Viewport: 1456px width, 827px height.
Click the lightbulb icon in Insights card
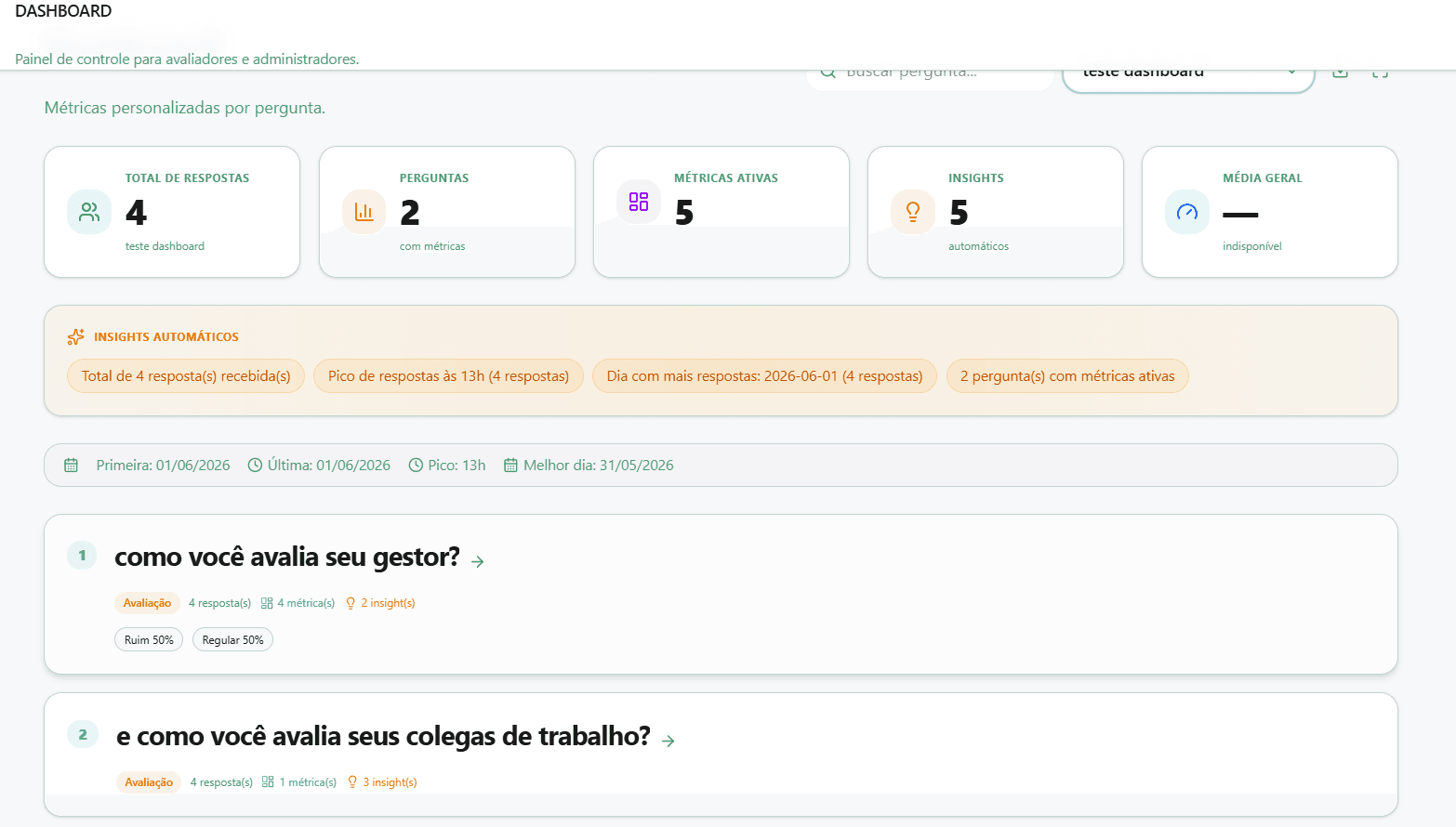coord(913,212)
